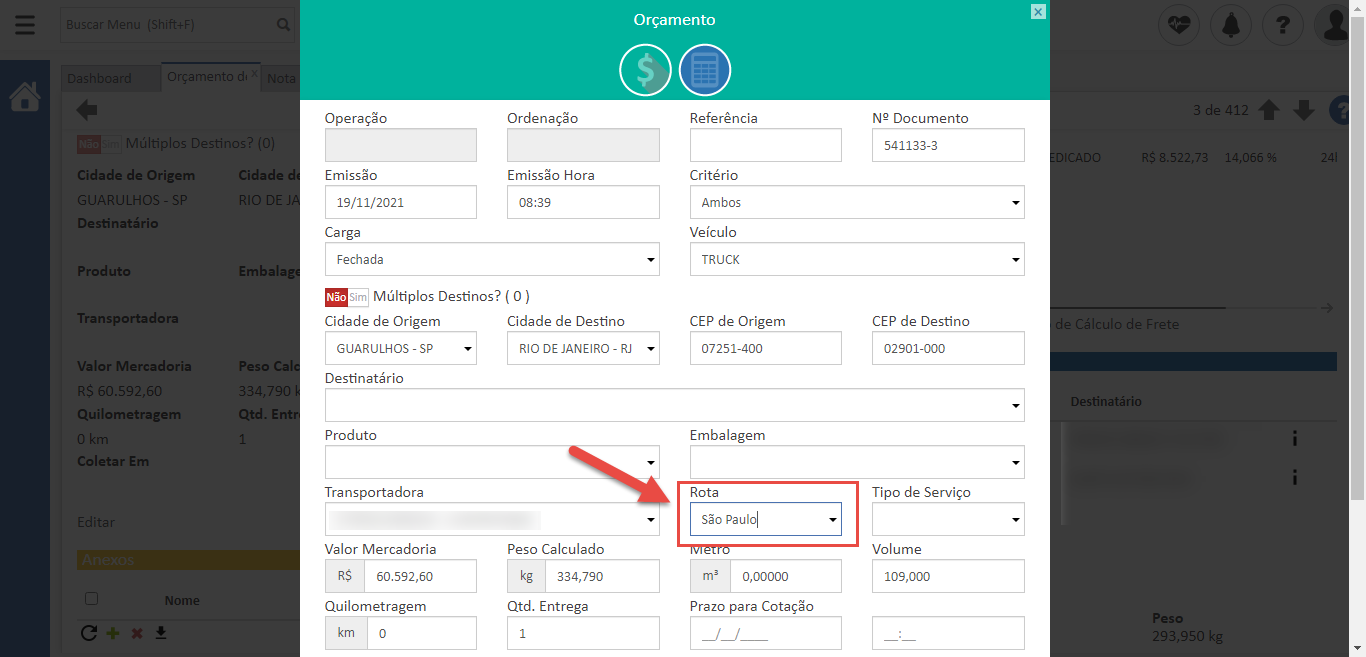This screenshot has width=1366, height=657.
Task: Close the Orçamento dialog
Action: coord(1038,12)
